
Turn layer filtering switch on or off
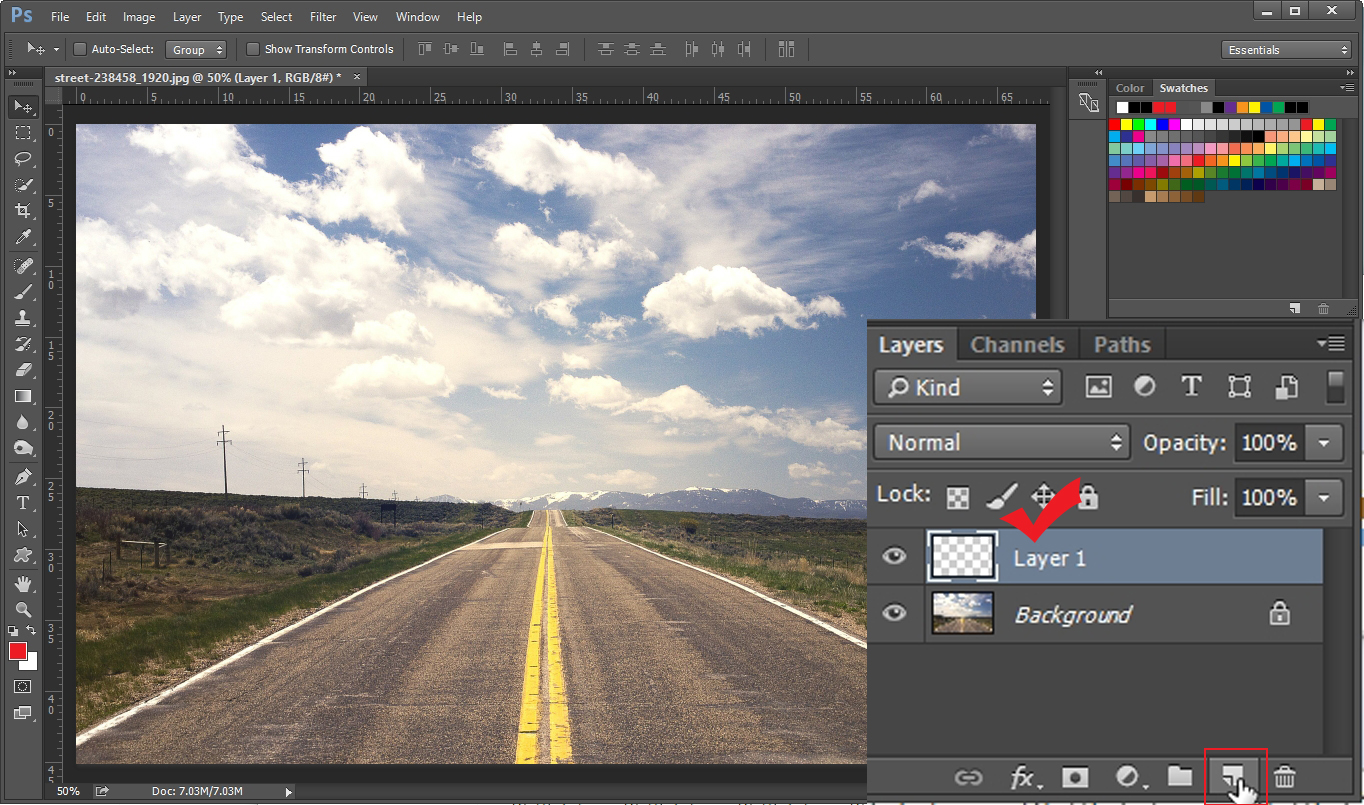pos(1335,387)
